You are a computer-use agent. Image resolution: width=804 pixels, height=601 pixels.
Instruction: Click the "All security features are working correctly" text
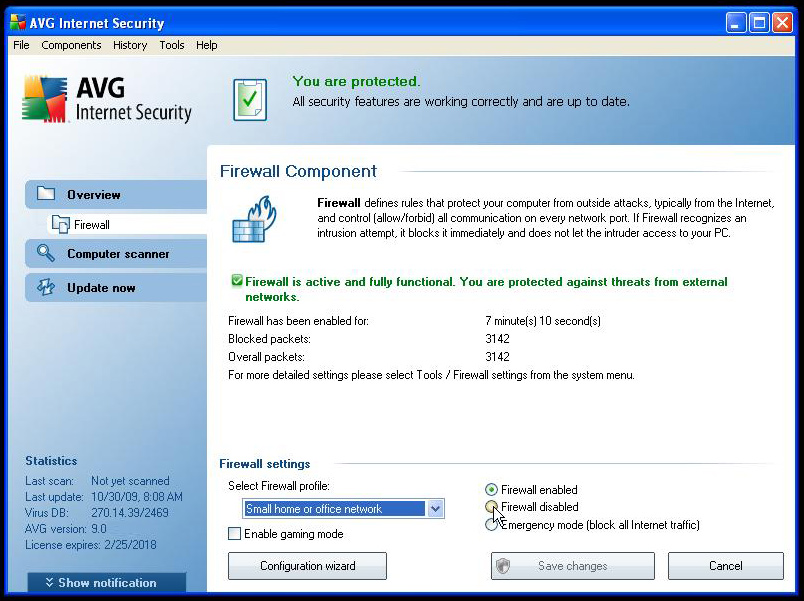[x=461, y=102]
